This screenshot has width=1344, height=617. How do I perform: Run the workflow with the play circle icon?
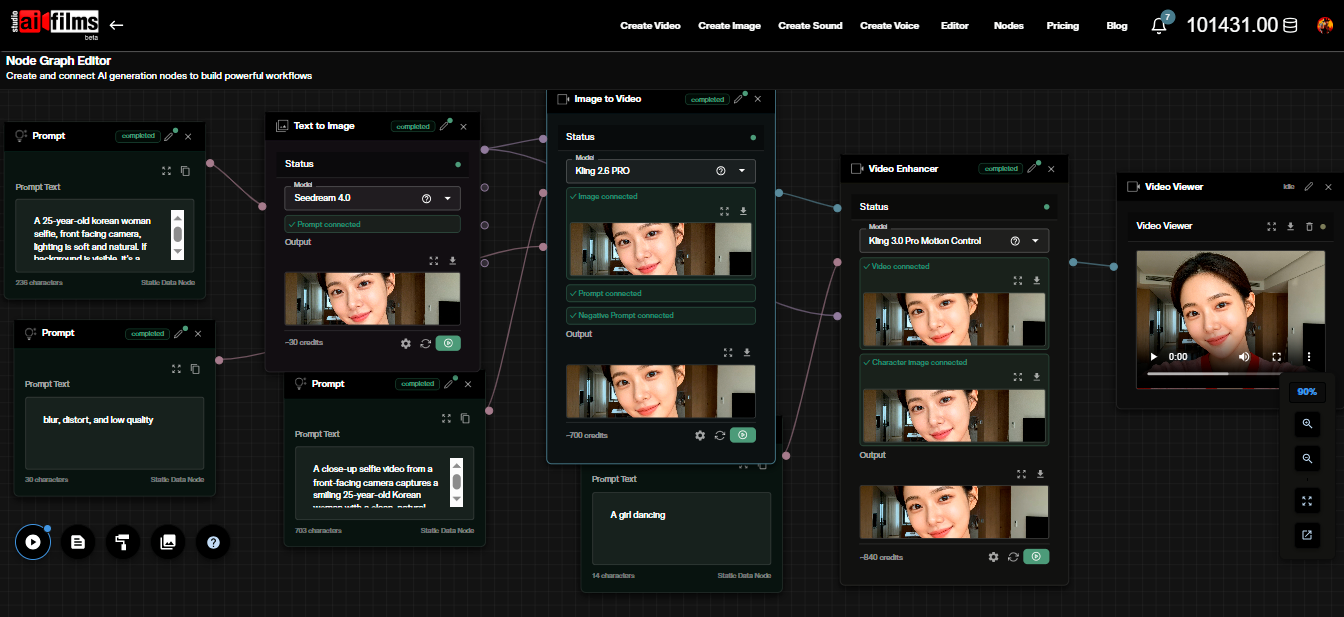33,541
